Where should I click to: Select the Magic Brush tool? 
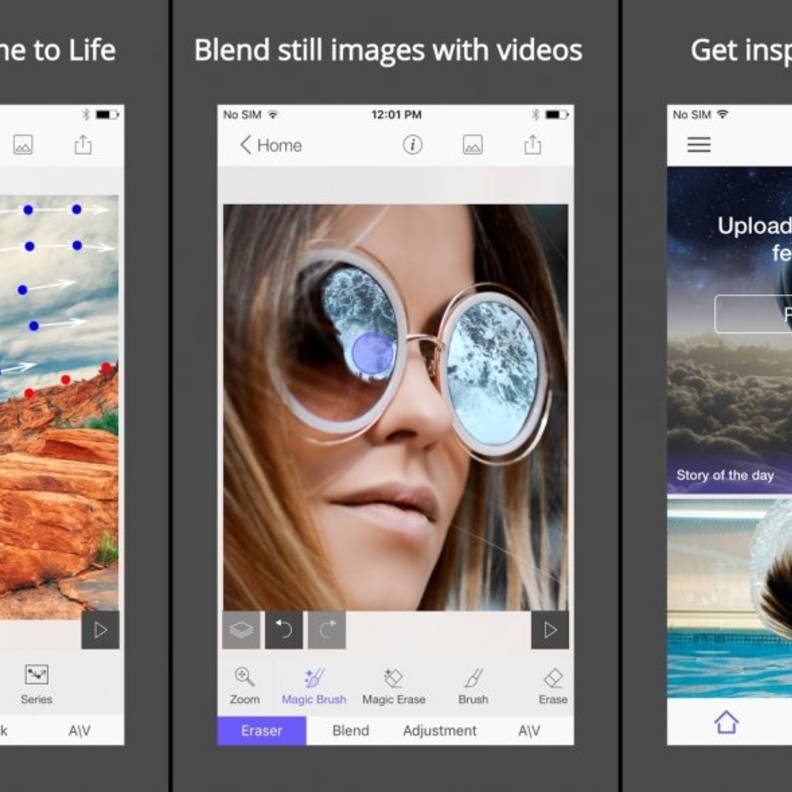click(314, 686)
